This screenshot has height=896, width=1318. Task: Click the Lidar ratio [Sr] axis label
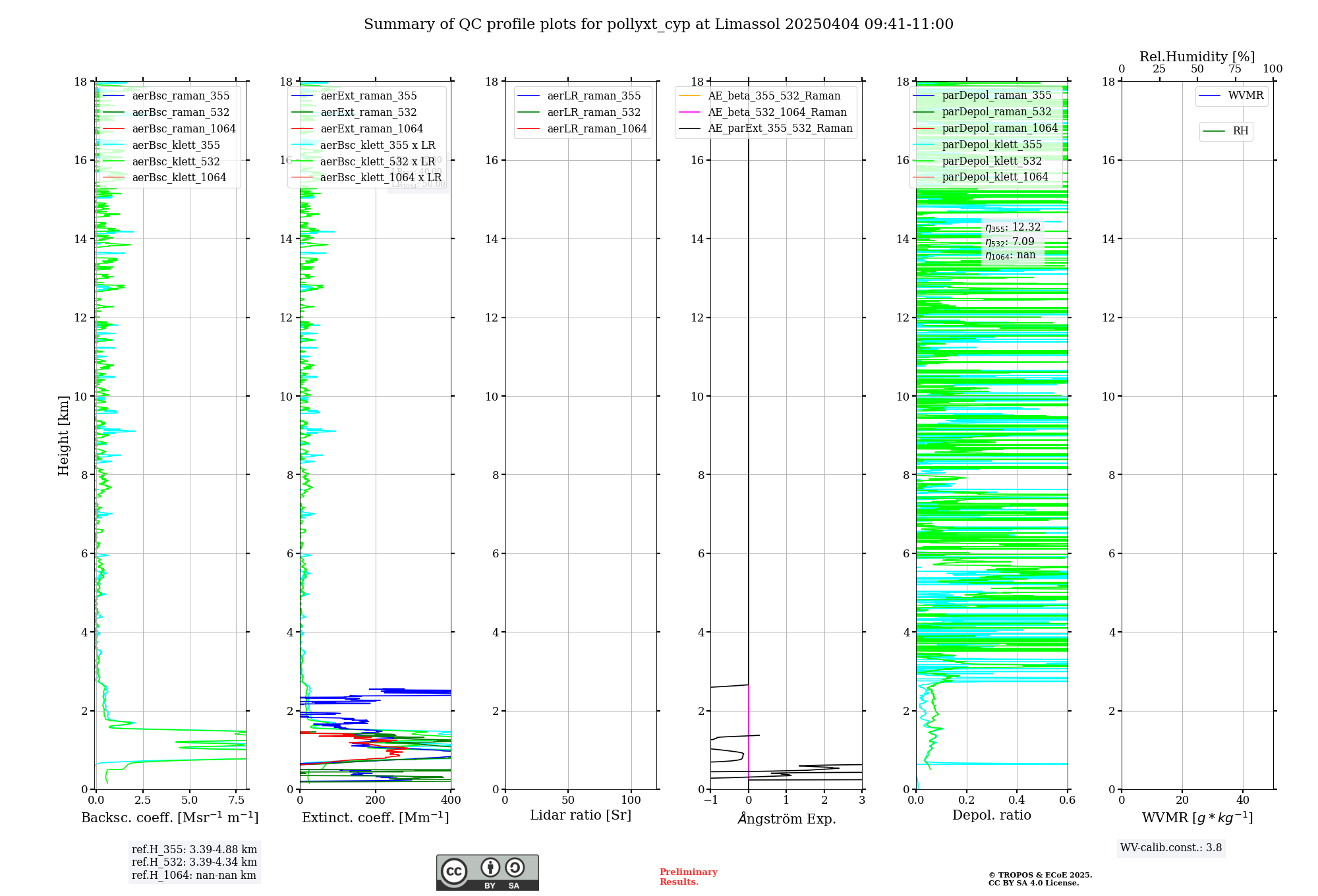coord(580,816)
